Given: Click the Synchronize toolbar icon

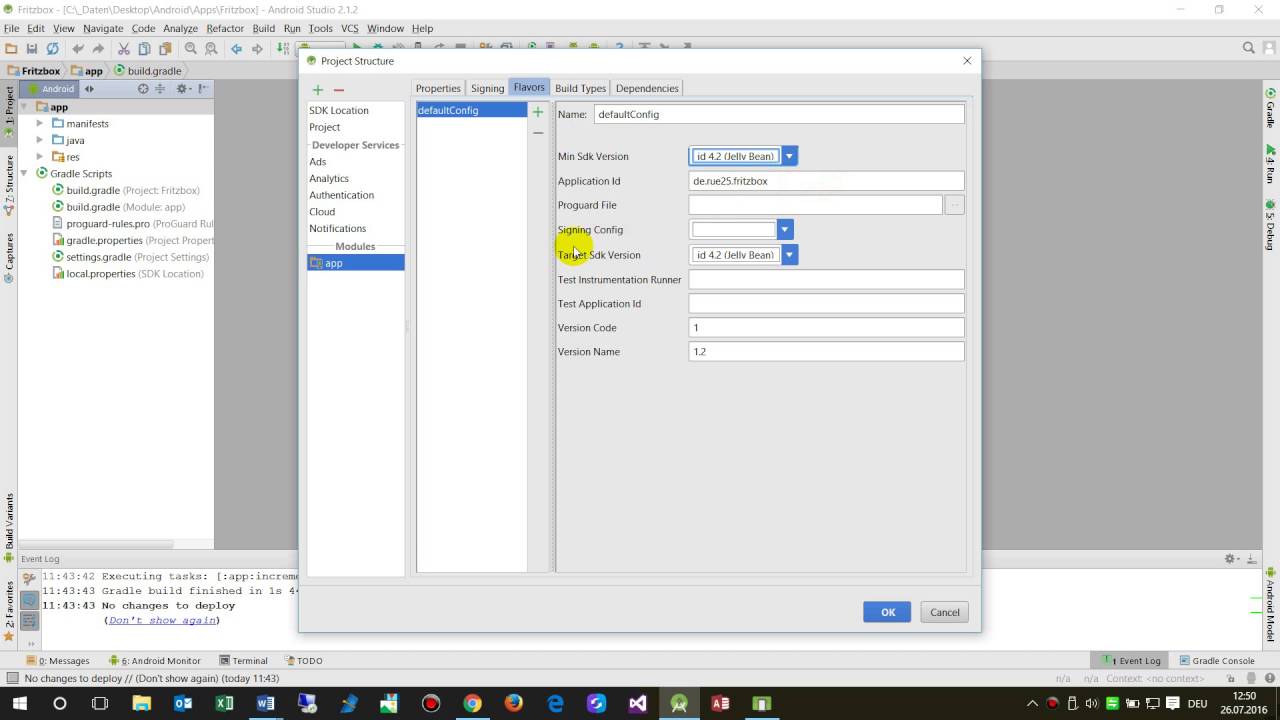Looking at the screenshot, I should tap(53, 48).
